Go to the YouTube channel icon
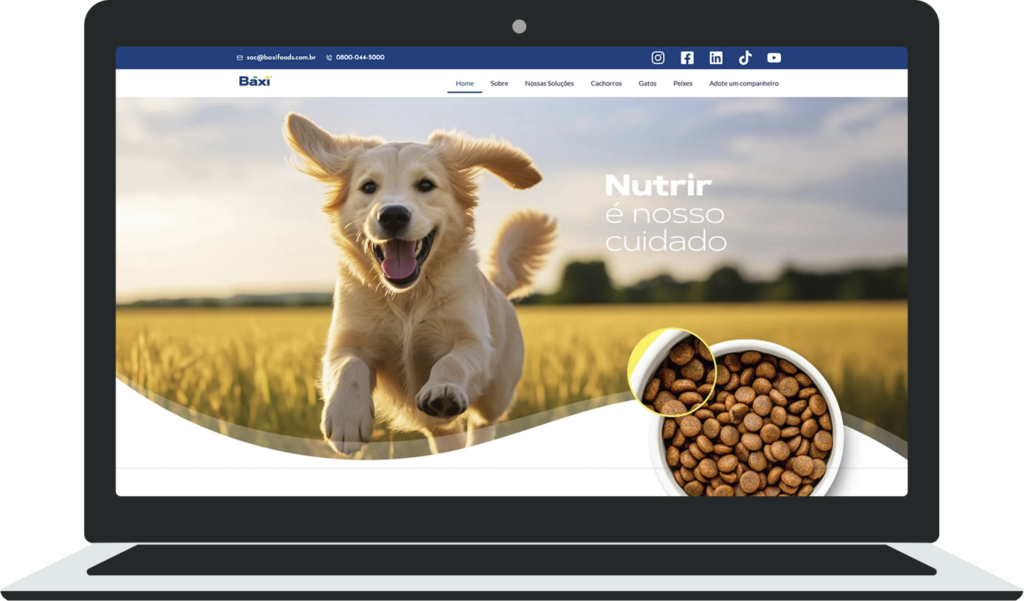Image resolution: width=1024 pixels, height=601 pixels. click(x=774, y=58)
